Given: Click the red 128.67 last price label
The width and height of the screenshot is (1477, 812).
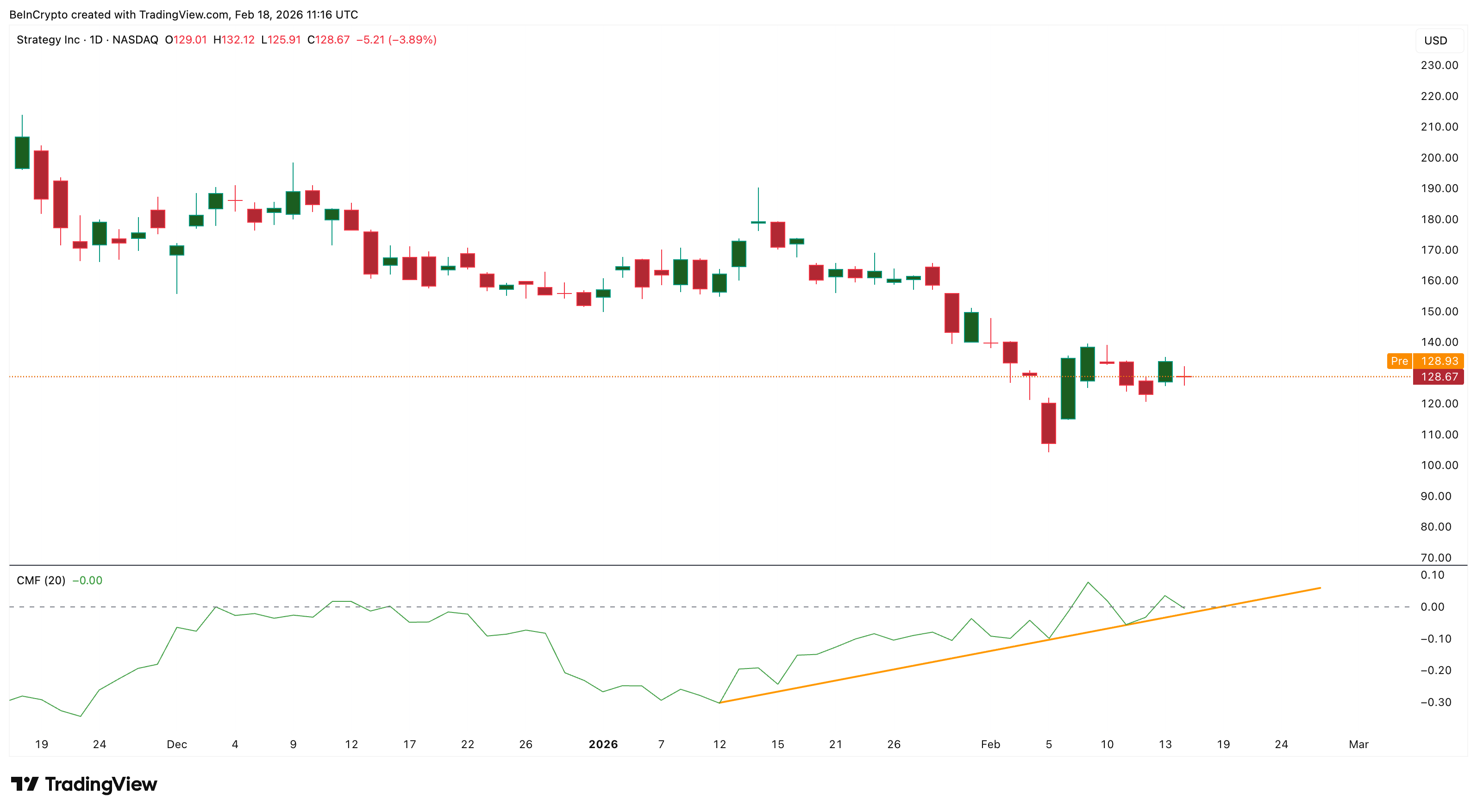Looking at the screenshot, I should (x=1438, y=377).
